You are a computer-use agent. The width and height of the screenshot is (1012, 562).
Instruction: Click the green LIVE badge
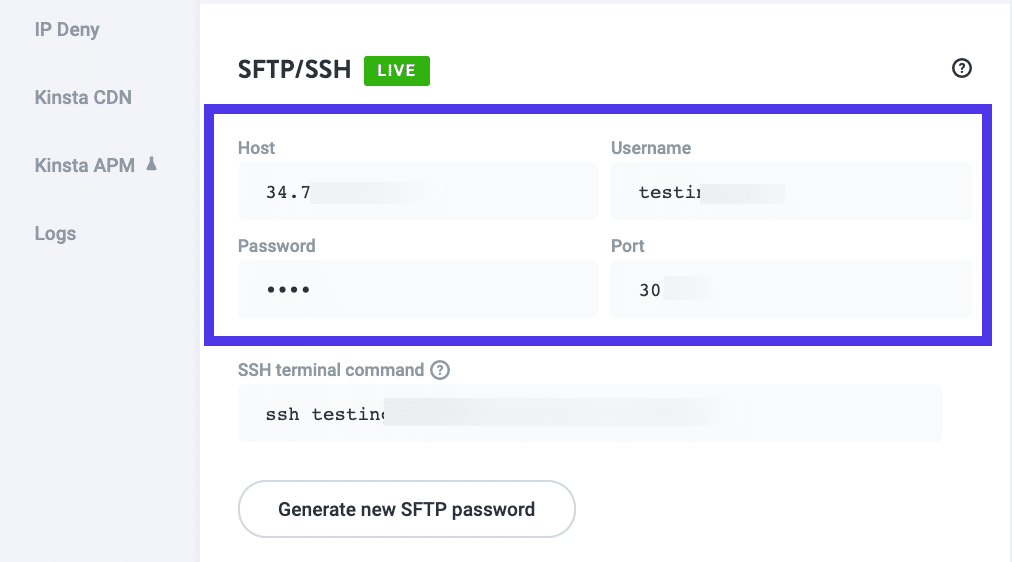click(x=397, y=71)
